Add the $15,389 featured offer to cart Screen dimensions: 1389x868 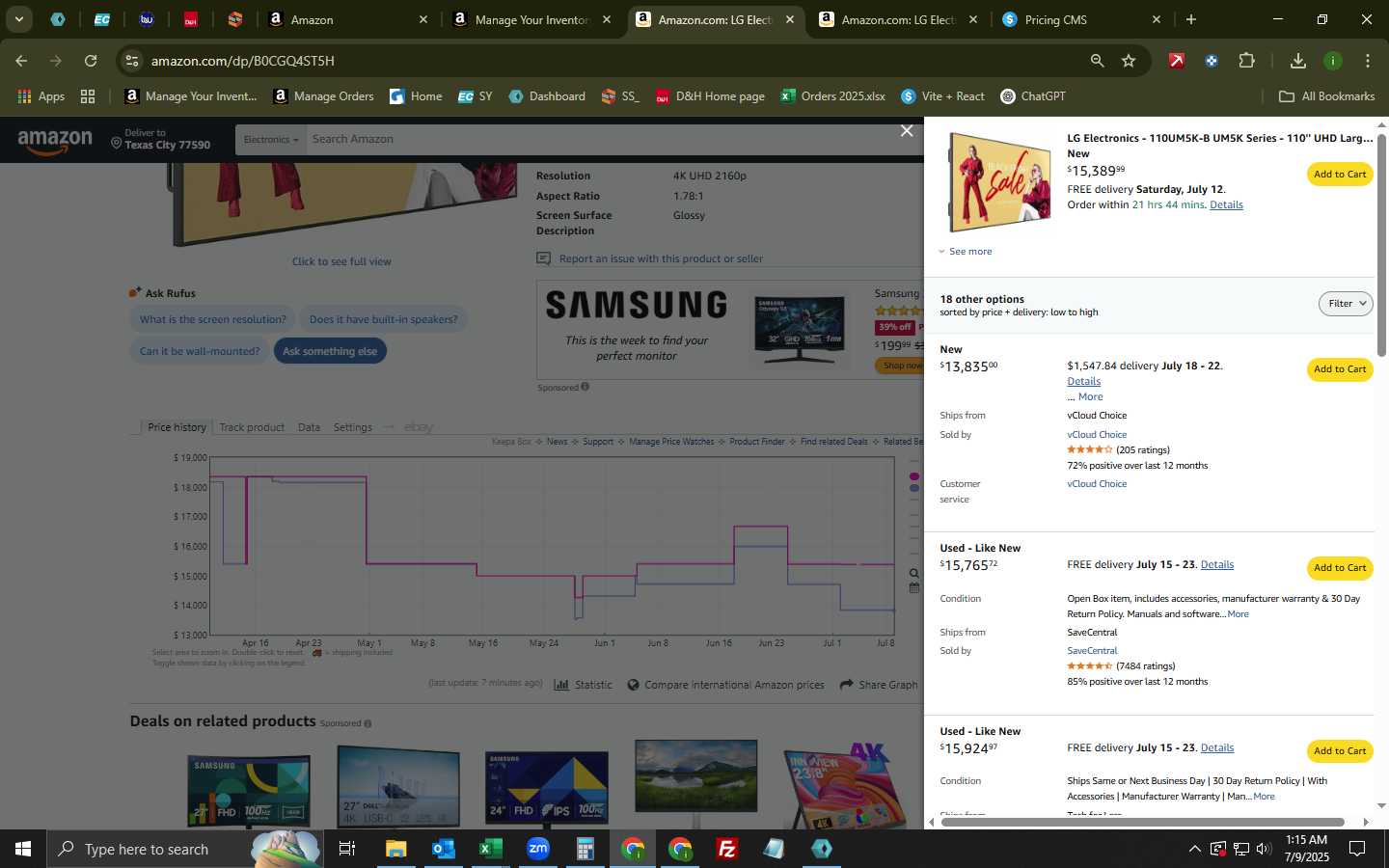(1340, 175)
